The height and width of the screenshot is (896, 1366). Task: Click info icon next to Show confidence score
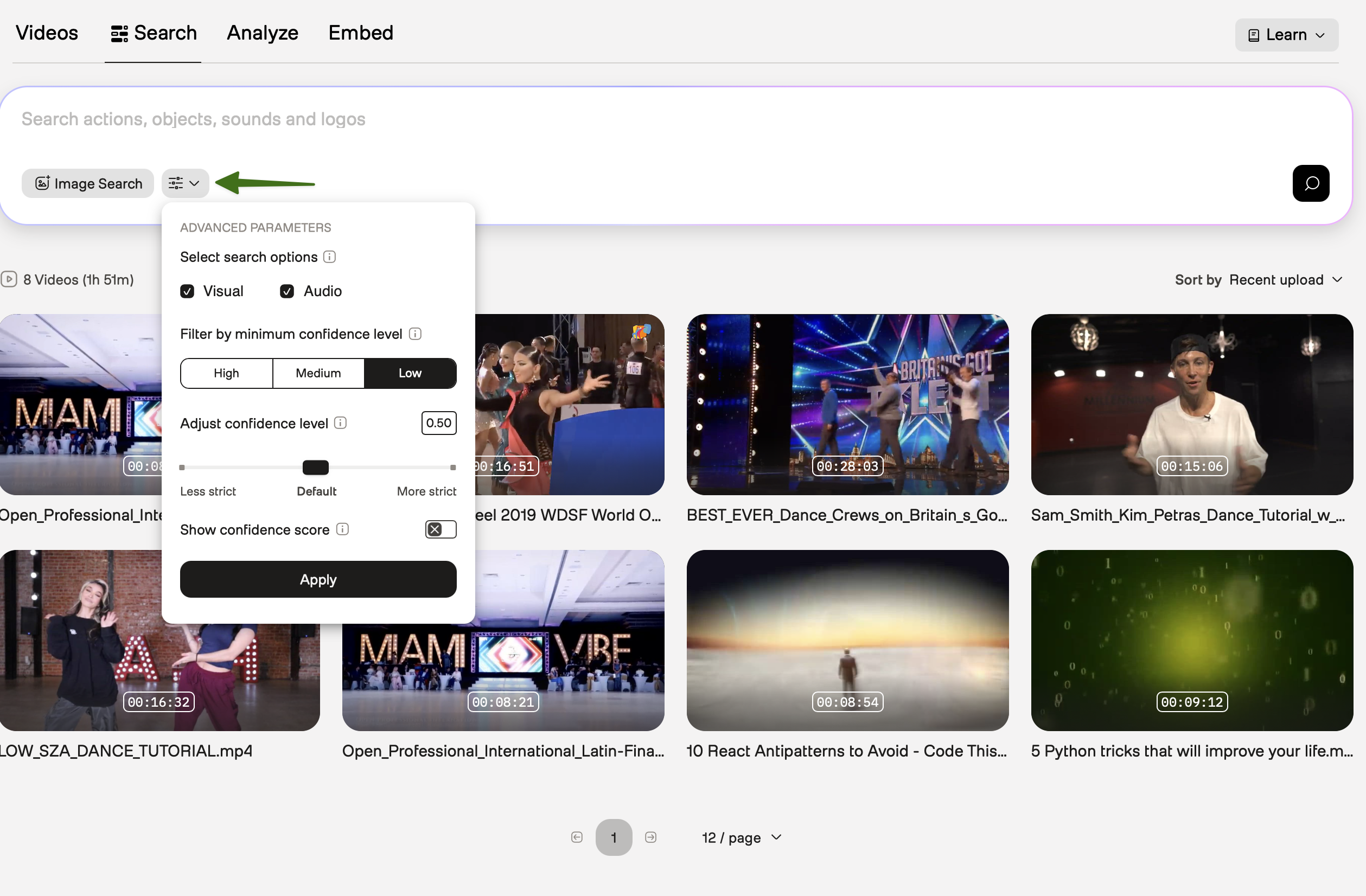point(343,529)
